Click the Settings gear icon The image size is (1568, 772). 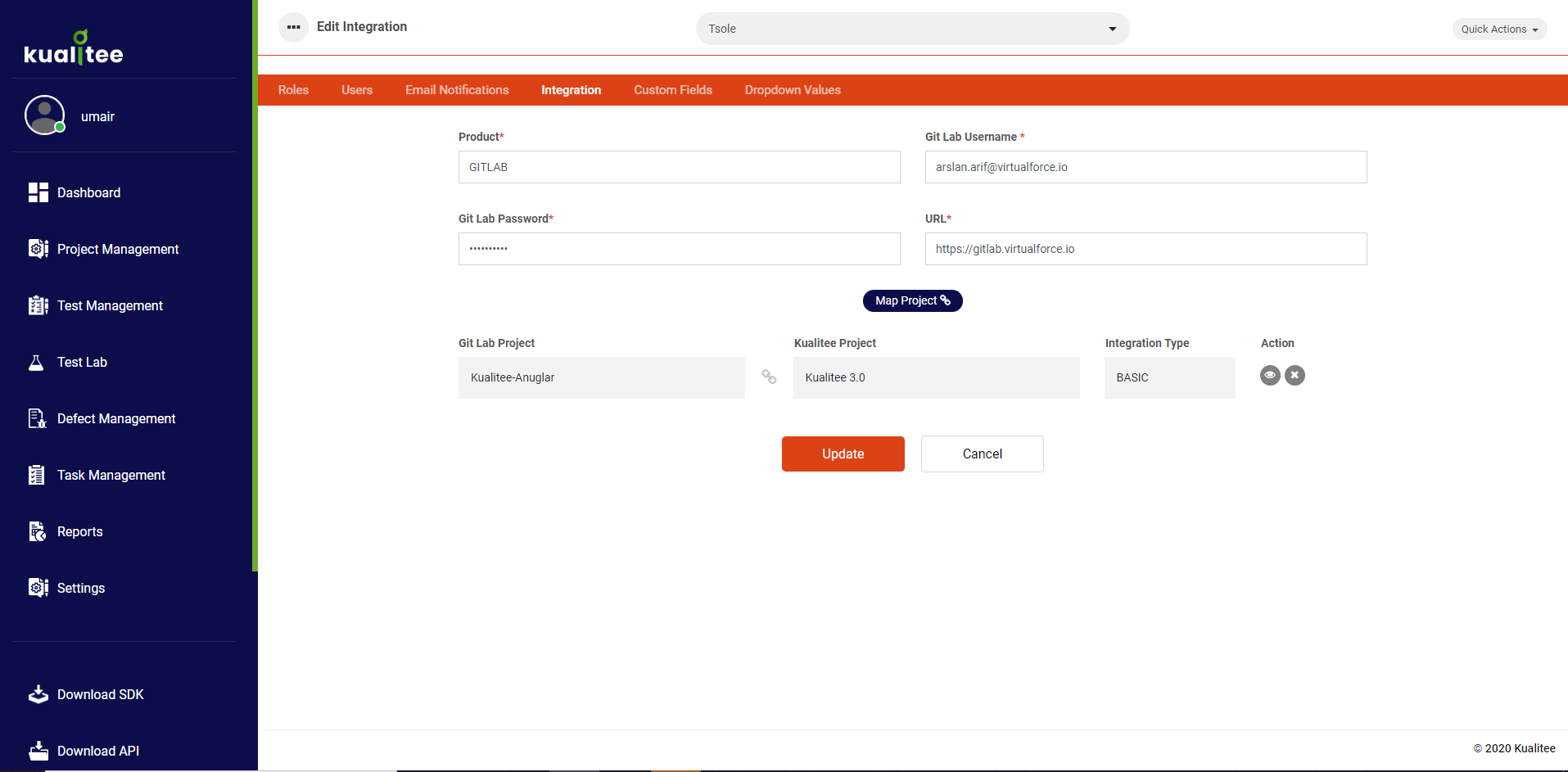38,588
